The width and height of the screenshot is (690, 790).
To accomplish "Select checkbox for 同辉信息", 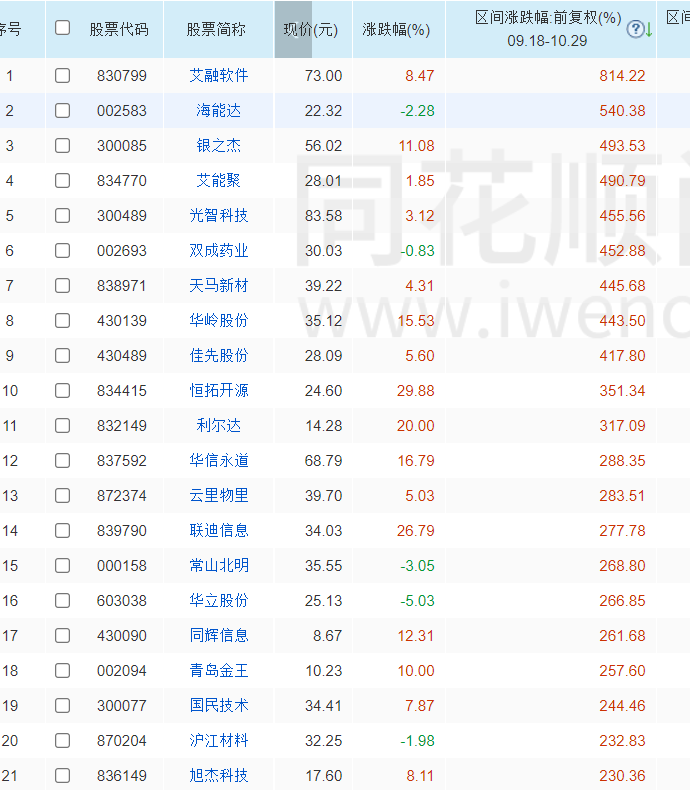I will click(62, 636).
